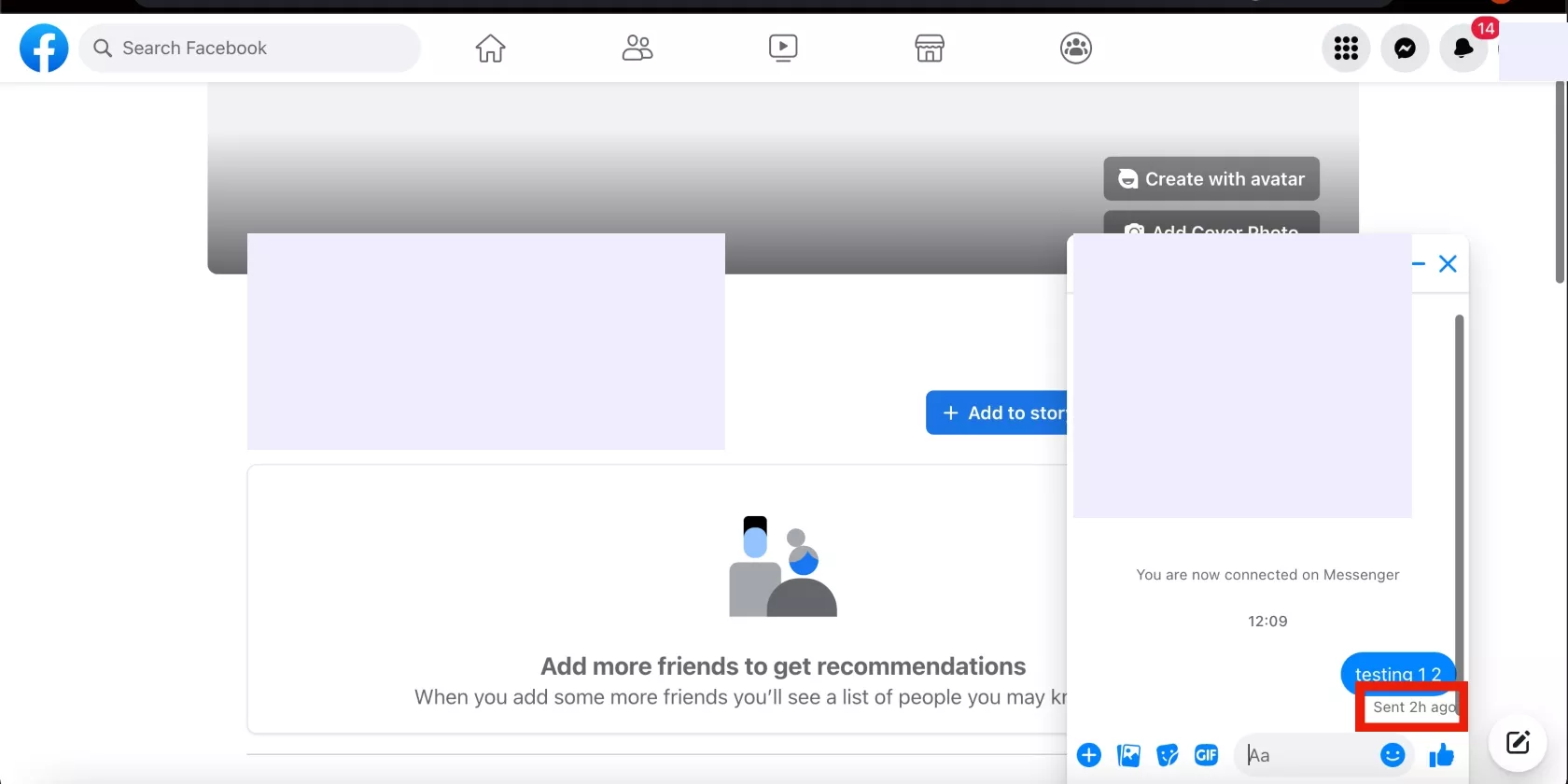Click the Add to story button

pyautogui.click(x=999, y=413)
